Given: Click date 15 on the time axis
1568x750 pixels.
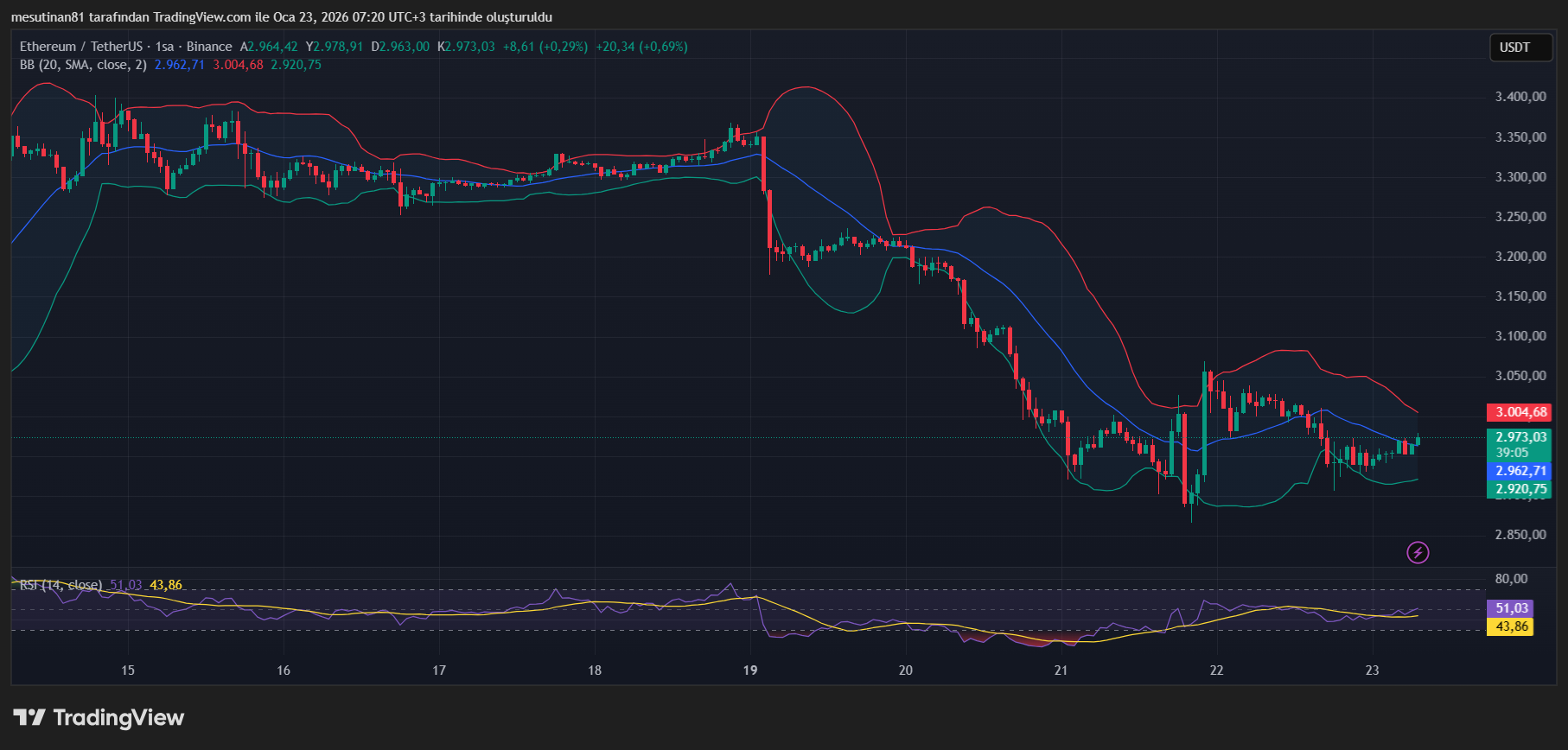Looking at the screenshot, I should pyautogui.click(x=128, y=671).
